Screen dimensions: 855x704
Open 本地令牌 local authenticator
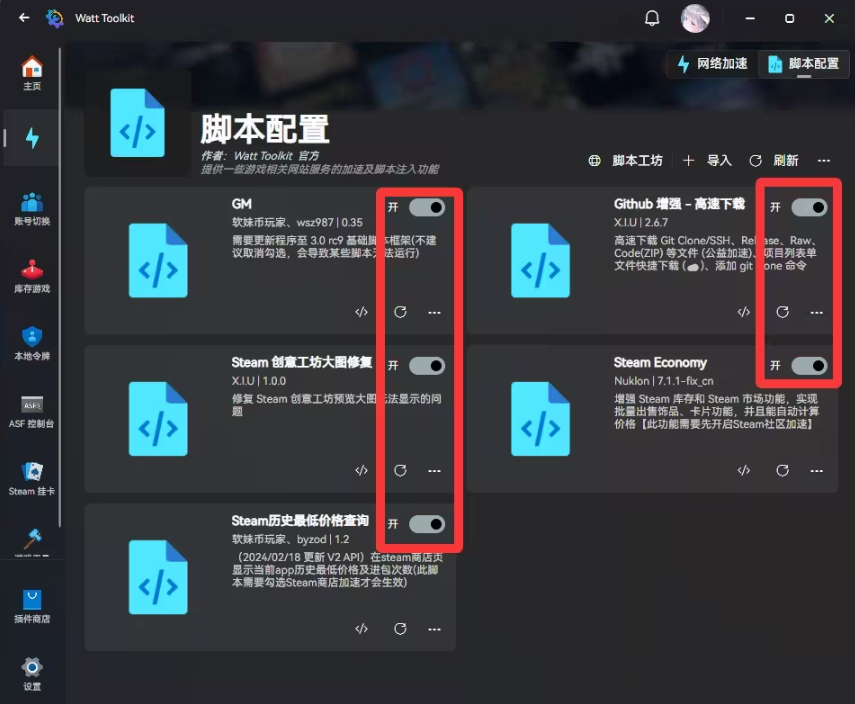pos(32,344)
